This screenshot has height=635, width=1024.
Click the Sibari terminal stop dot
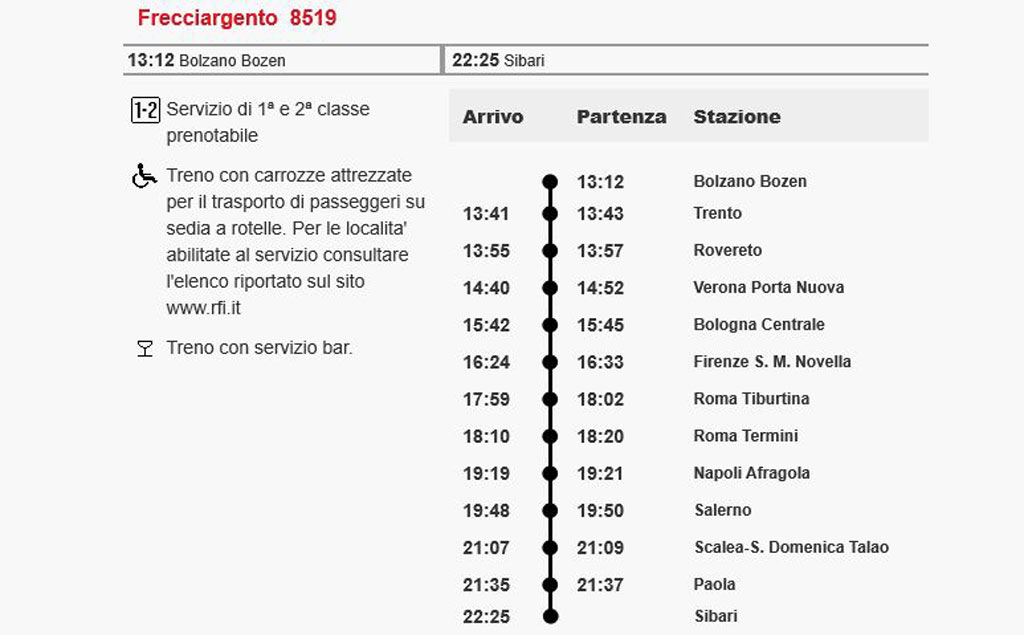551,616
